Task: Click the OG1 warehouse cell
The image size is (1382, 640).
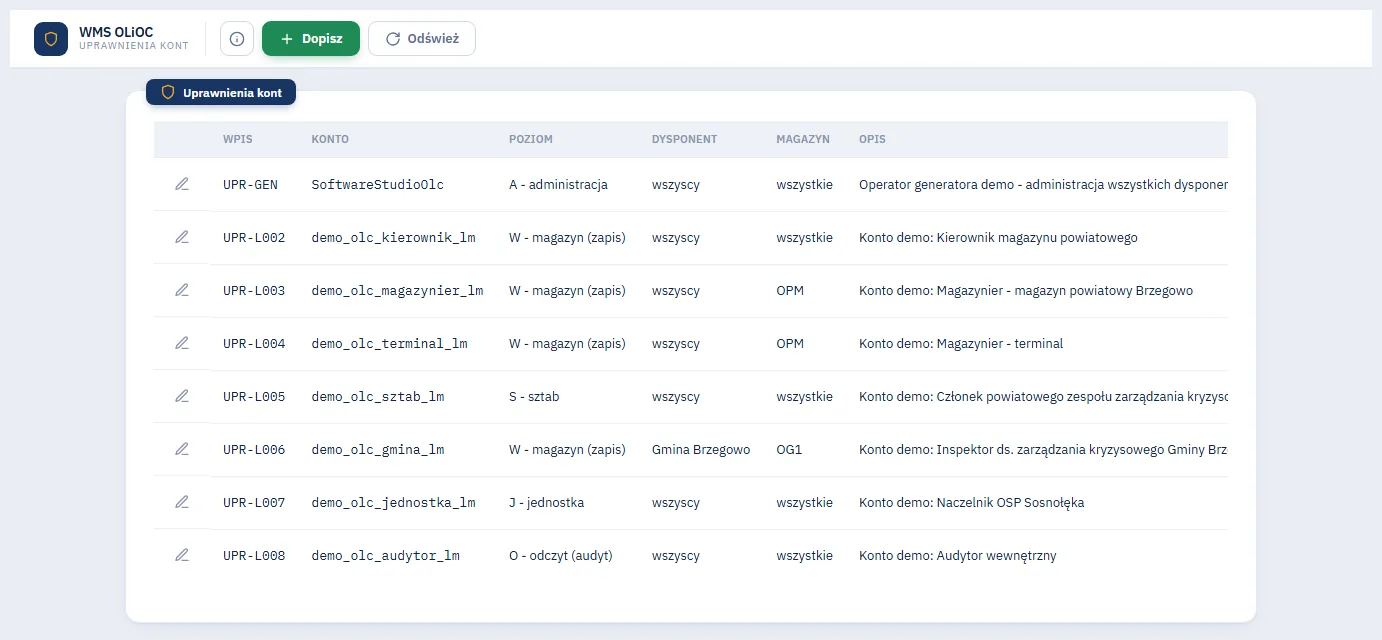Action: point(789,450)
